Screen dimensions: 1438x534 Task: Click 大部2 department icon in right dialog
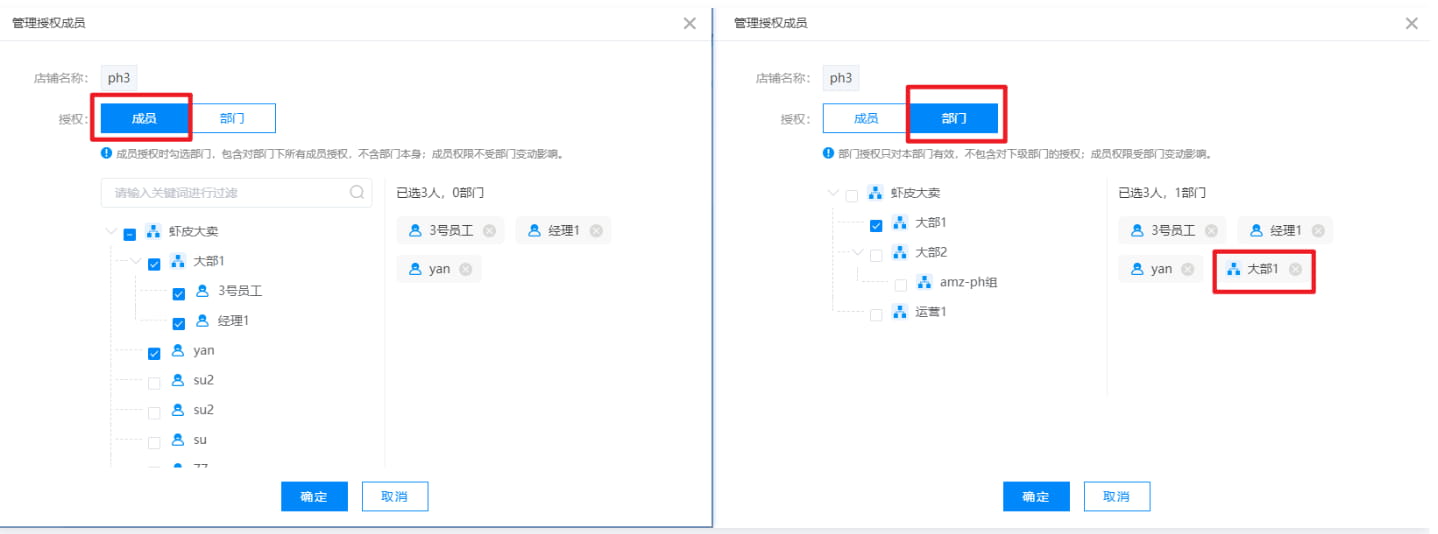900,253
